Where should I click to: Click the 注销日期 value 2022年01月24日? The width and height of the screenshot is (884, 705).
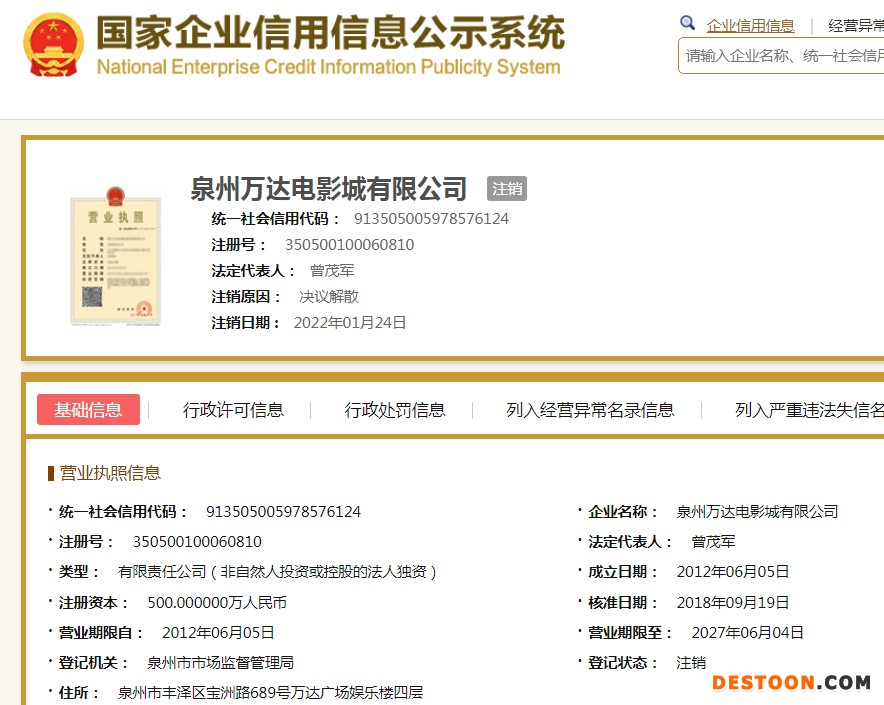350,323
